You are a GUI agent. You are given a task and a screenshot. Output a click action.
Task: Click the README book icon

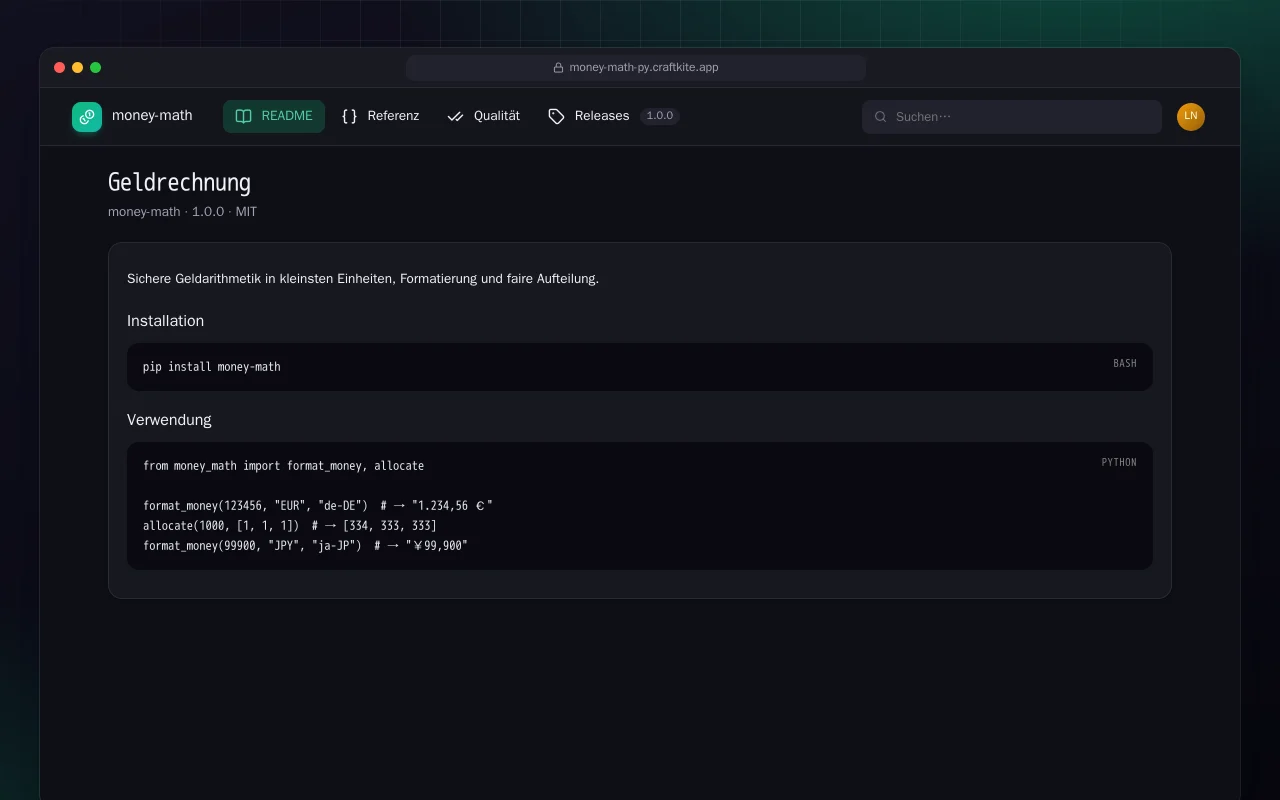[x=243, y=116]
